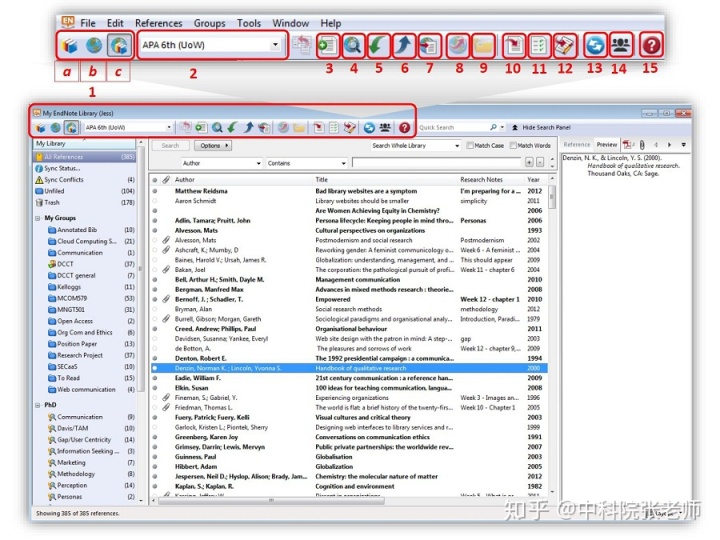Viewport: 720px width, 540px height.
Task: Toggle read status dot for Matthew Reidsma row
Action: (155, 191)
